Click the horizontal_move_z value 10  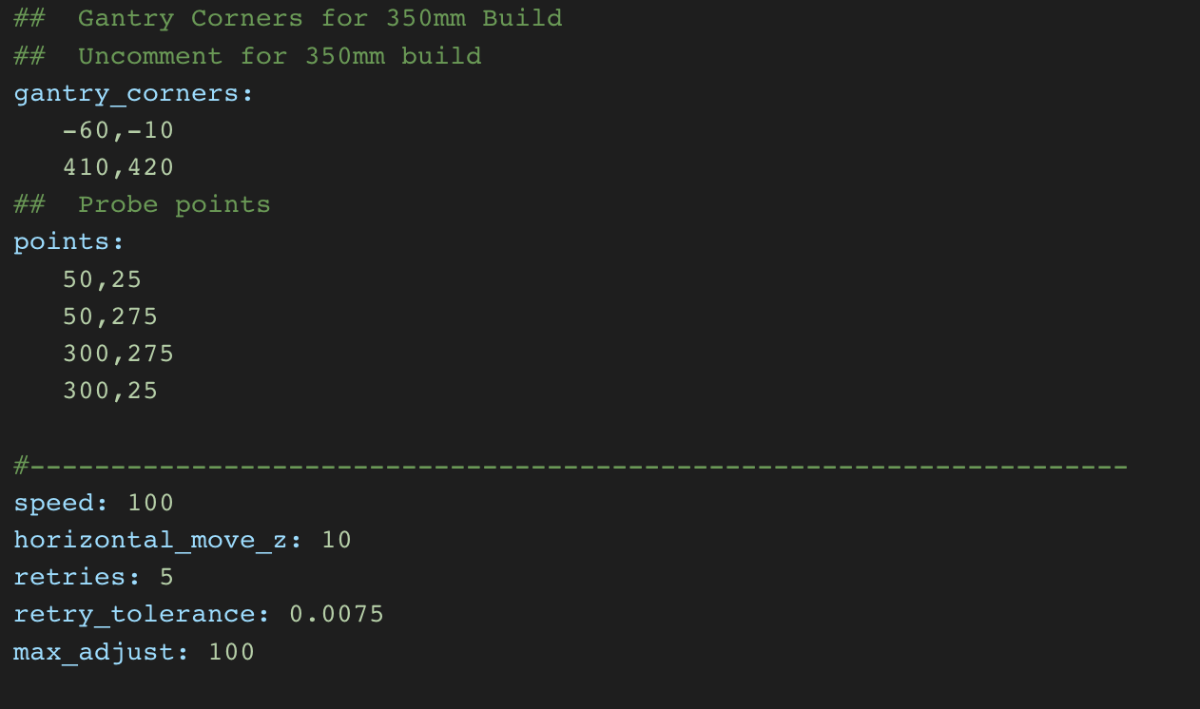(337, 540)
